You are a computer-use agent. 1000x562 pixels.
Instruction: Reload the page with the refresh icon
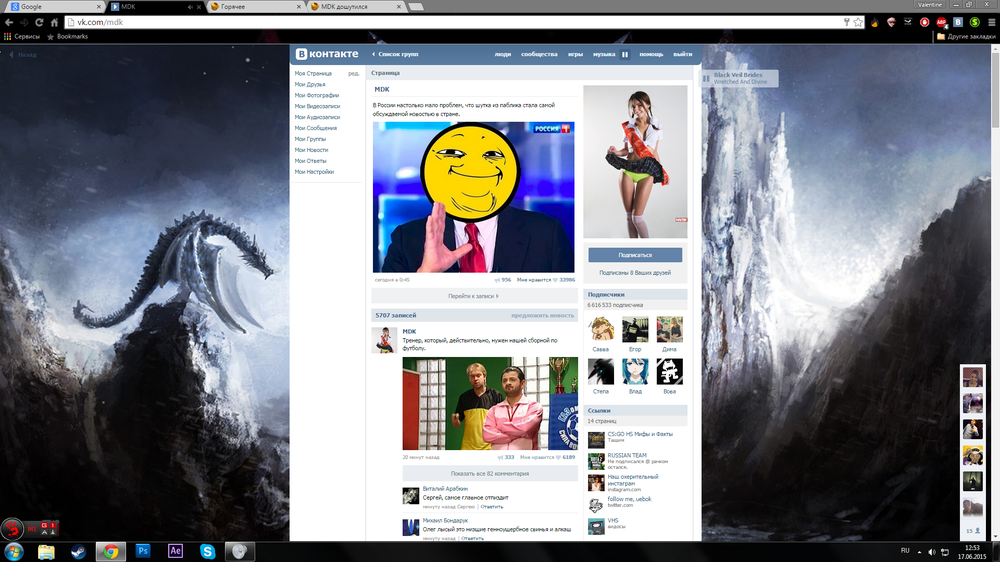[x=39, y=22]
